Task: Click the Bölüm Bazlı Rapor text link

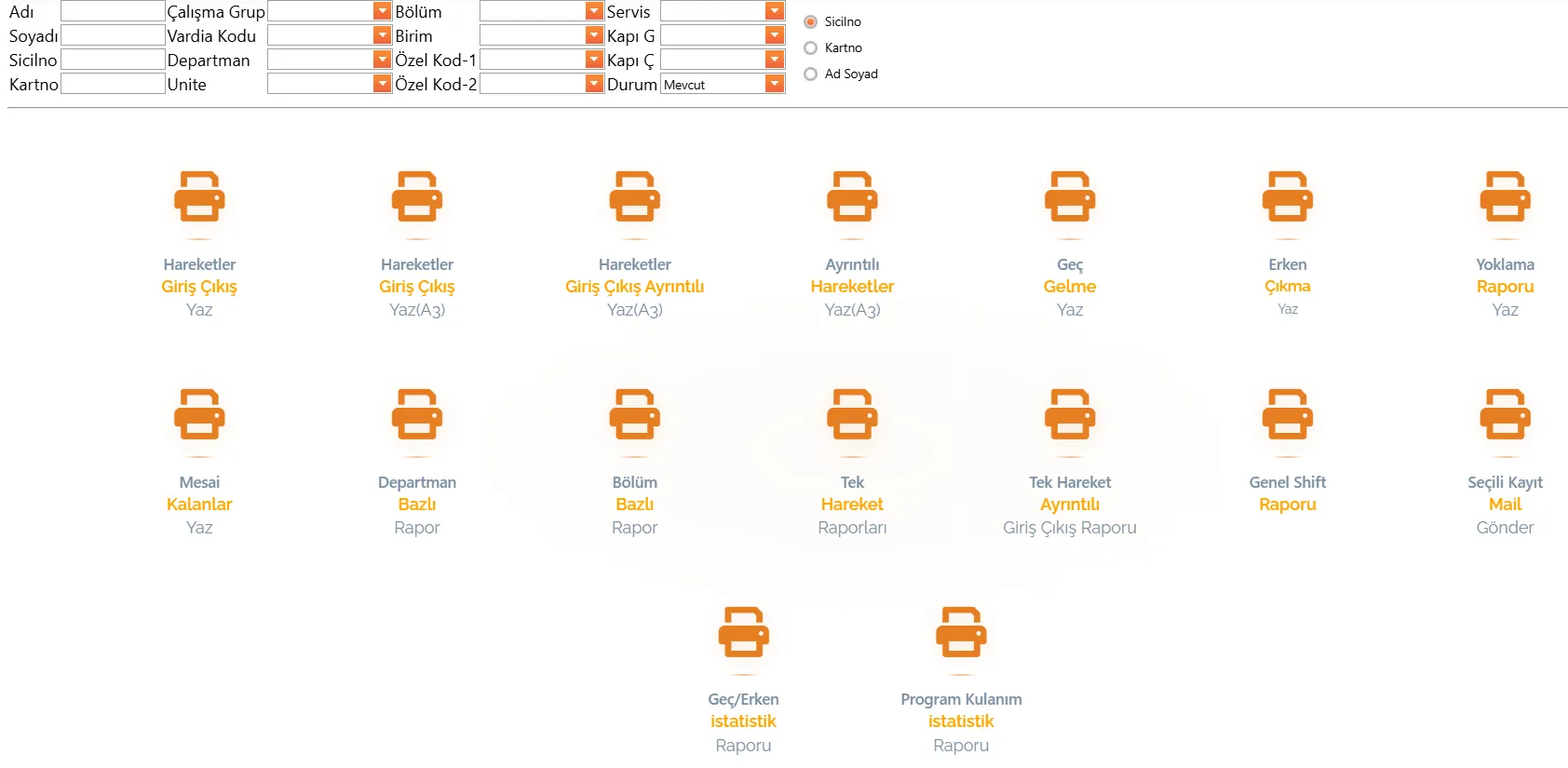Action: (634, 505)
